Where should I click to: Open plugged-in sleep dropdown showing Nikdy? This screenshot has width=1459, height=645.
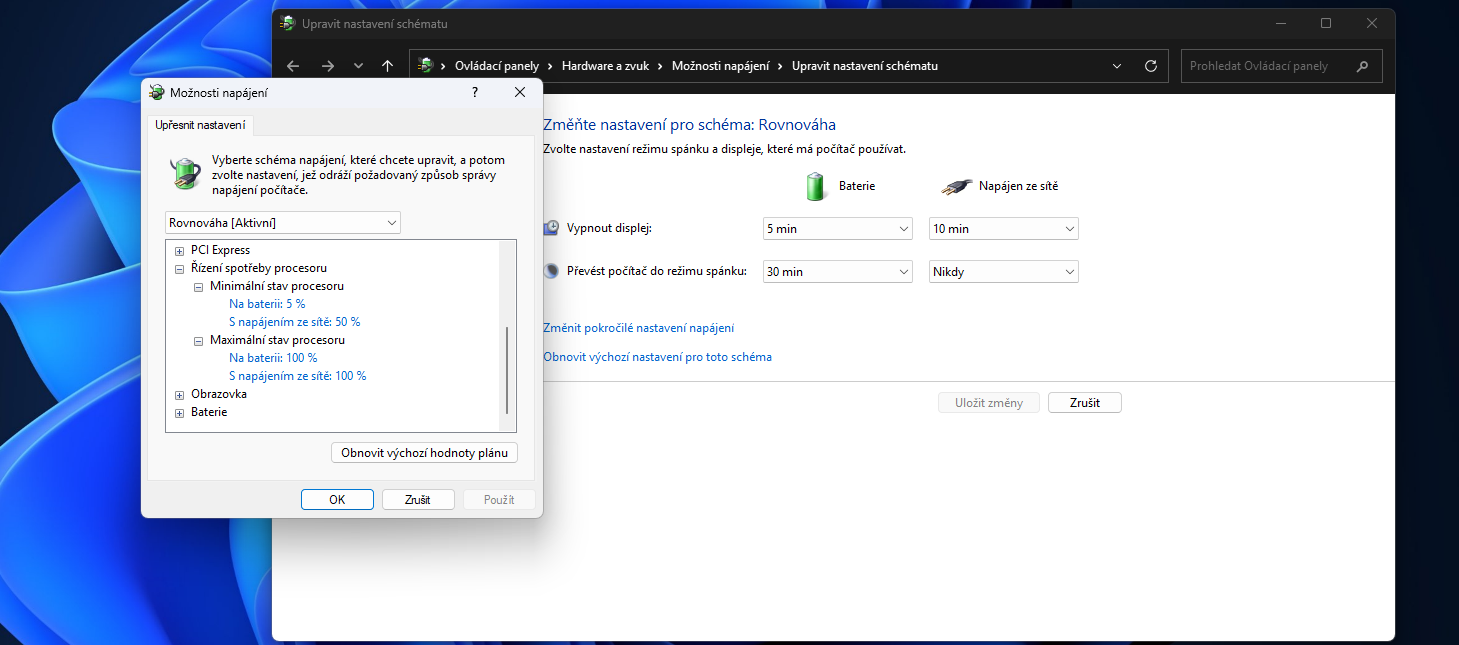click(x=1003, y=272)
